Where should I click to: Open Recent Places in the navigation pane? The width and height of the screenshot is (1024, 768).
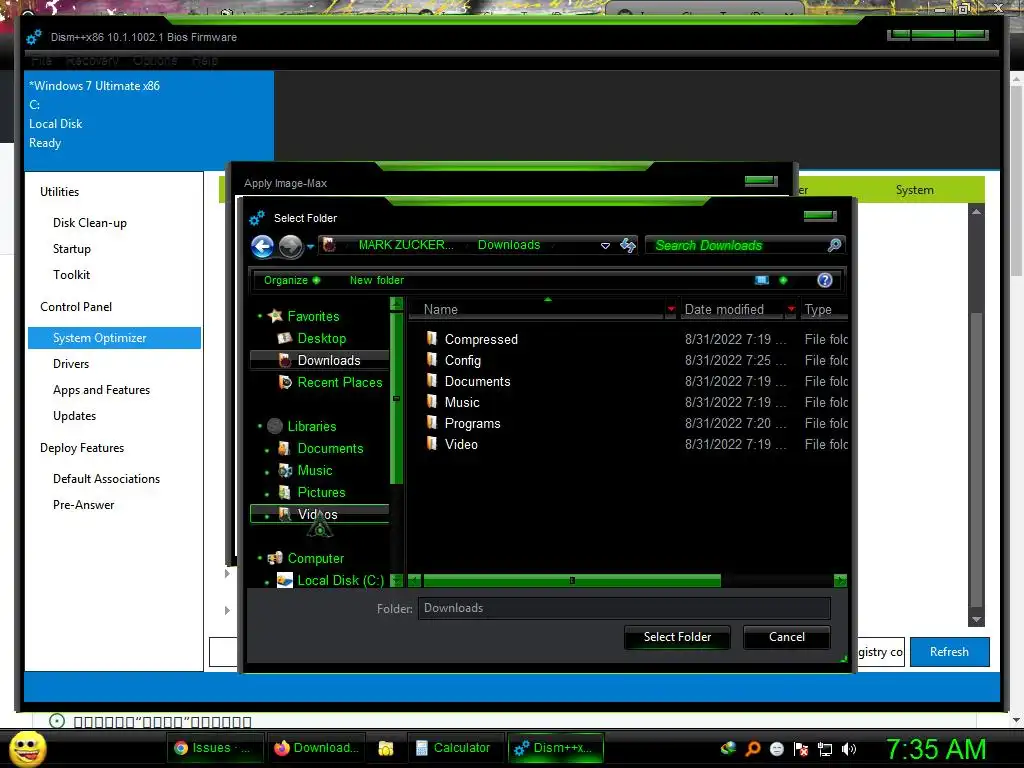[340, 383]
